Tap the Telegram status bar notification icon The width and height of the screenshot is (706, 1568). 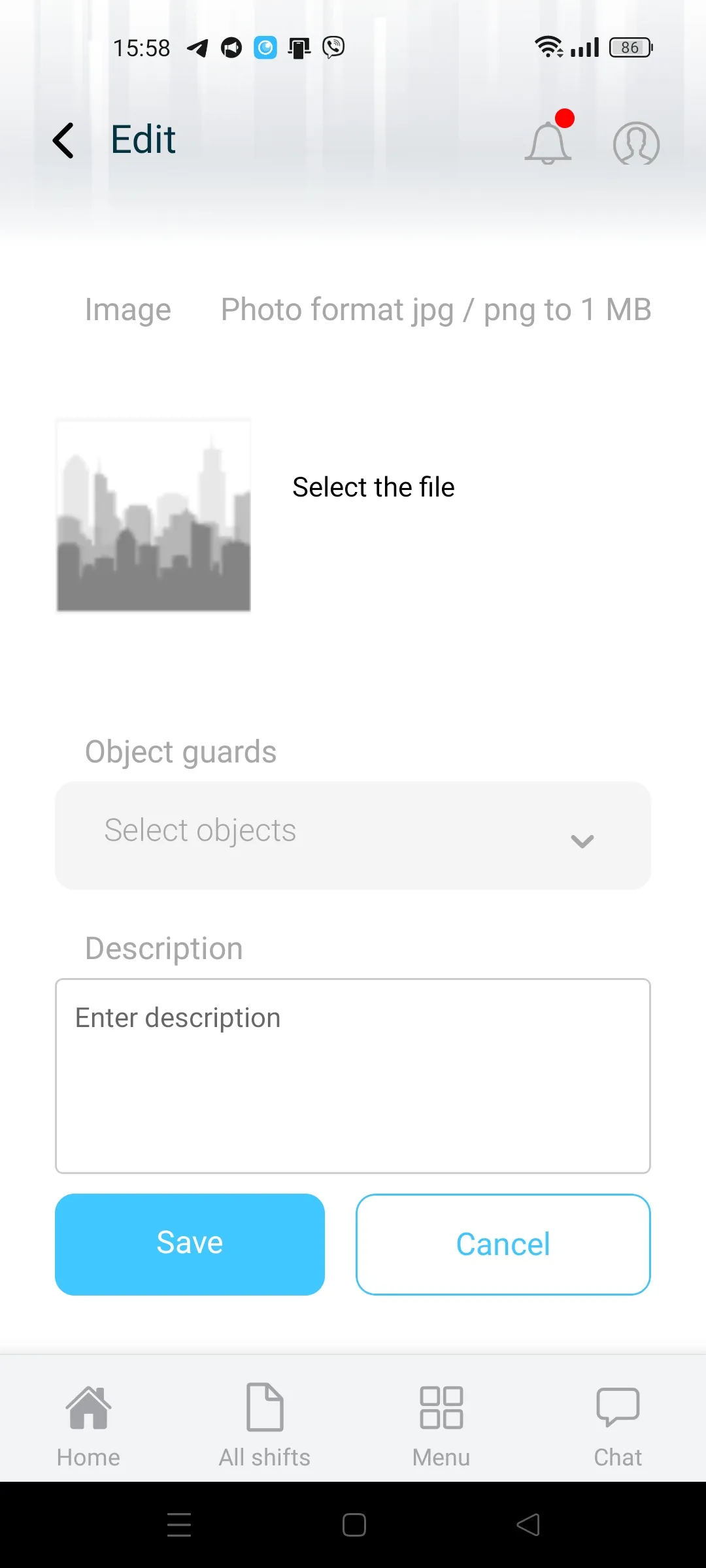[197, 48]
